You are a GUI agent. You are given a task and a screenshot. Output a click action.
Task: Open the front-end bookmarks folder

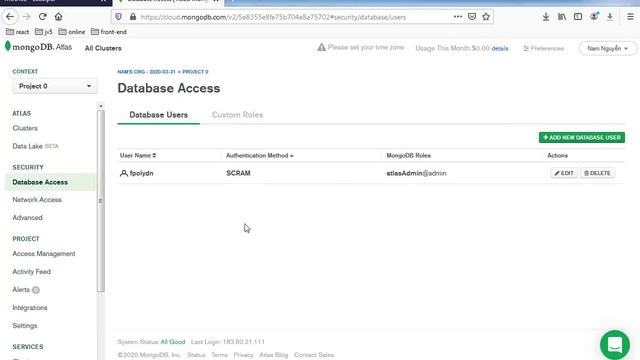(x=109, y=32)
